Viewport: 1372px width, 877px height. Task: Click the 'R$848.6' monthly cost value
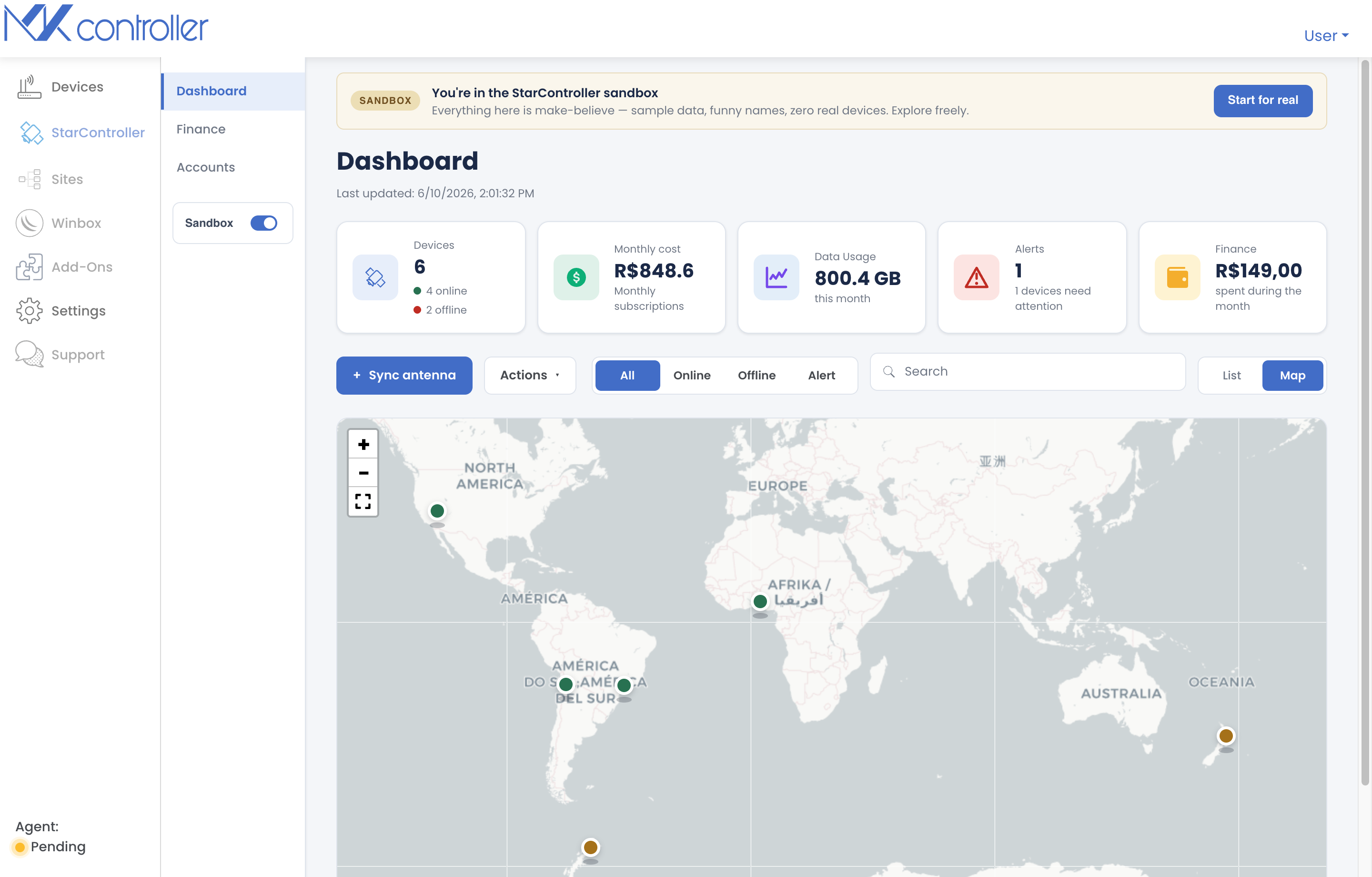pyautogui.click(x=654, y=270)
